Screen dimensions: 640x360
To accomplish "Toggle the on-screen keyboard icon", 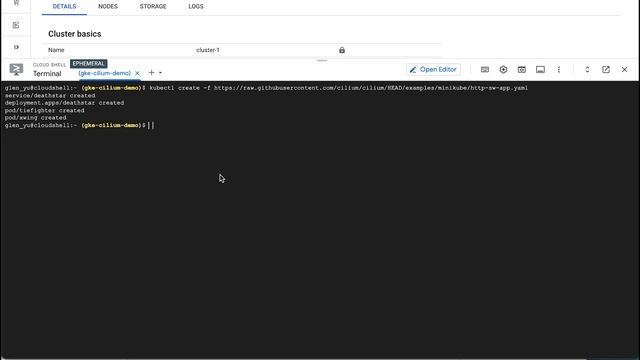I will pyautogui.click(x=484, y=70).
